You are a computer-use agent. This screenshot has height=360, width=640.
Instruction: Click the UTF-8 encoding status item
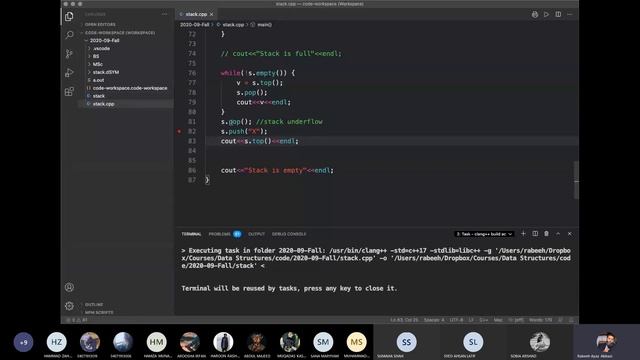[x=456, y=320]
